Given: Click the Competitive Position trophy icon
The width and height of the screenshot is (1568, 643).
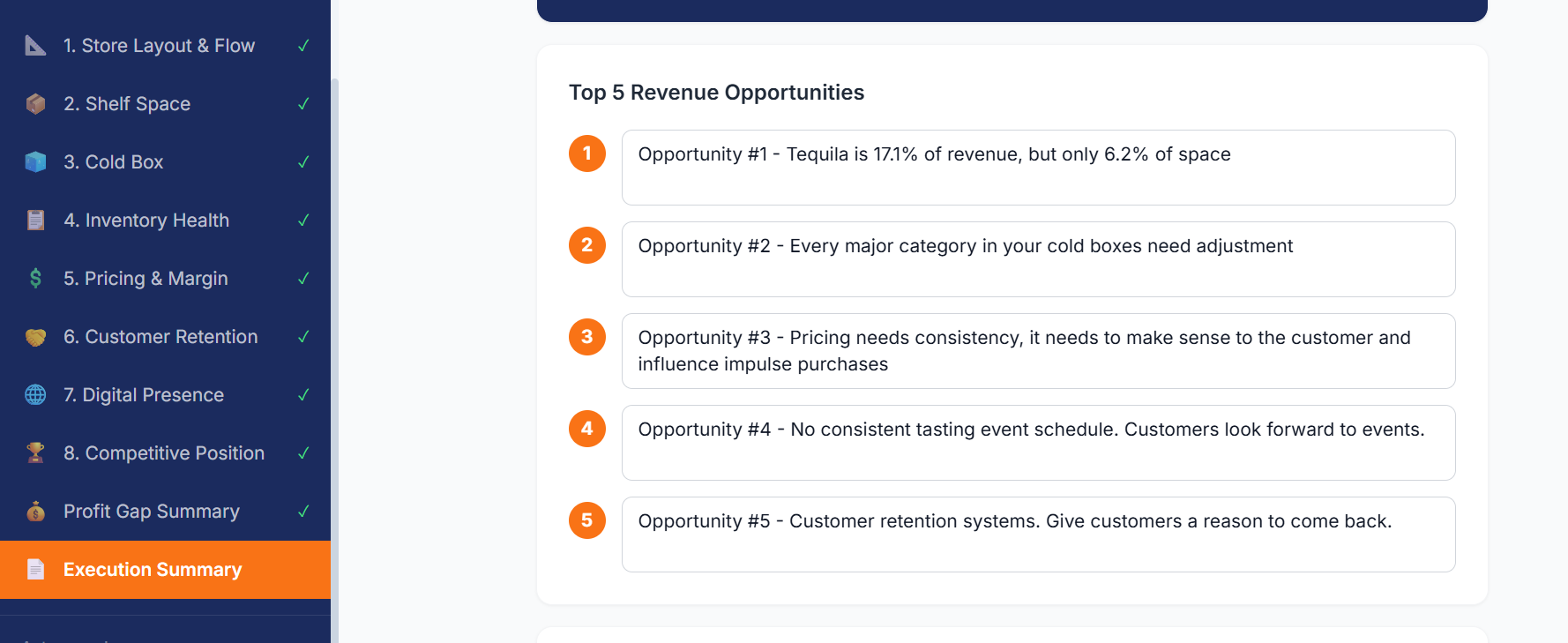Looking at the screenshot, I should 35,452.
